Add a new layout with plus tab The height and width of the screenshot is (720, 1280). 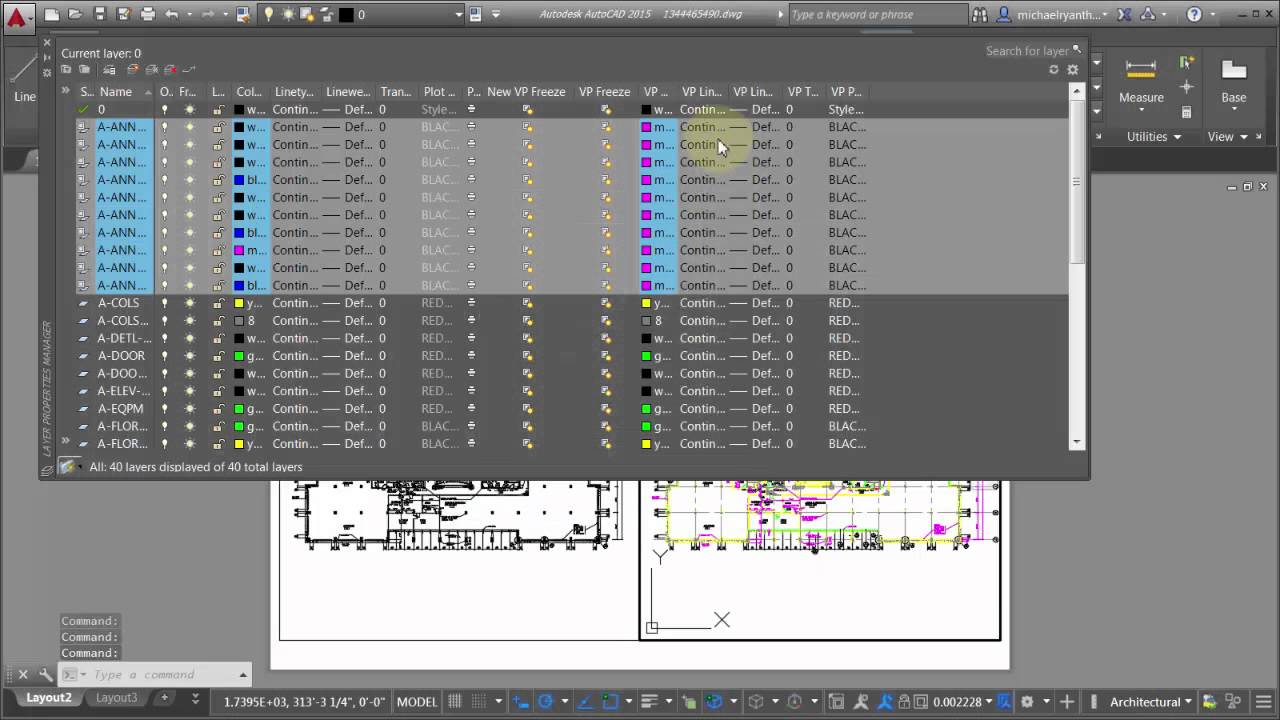(165, 698)
